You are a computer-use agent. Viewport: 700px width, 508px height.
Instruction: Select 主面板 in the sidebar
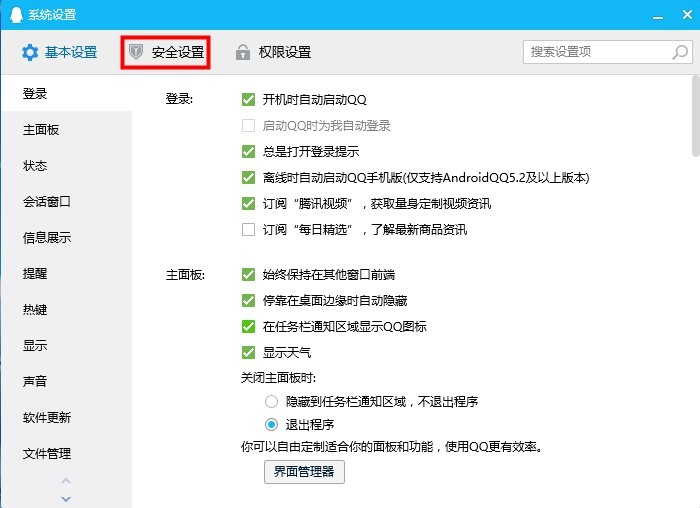tap(67, 130)
